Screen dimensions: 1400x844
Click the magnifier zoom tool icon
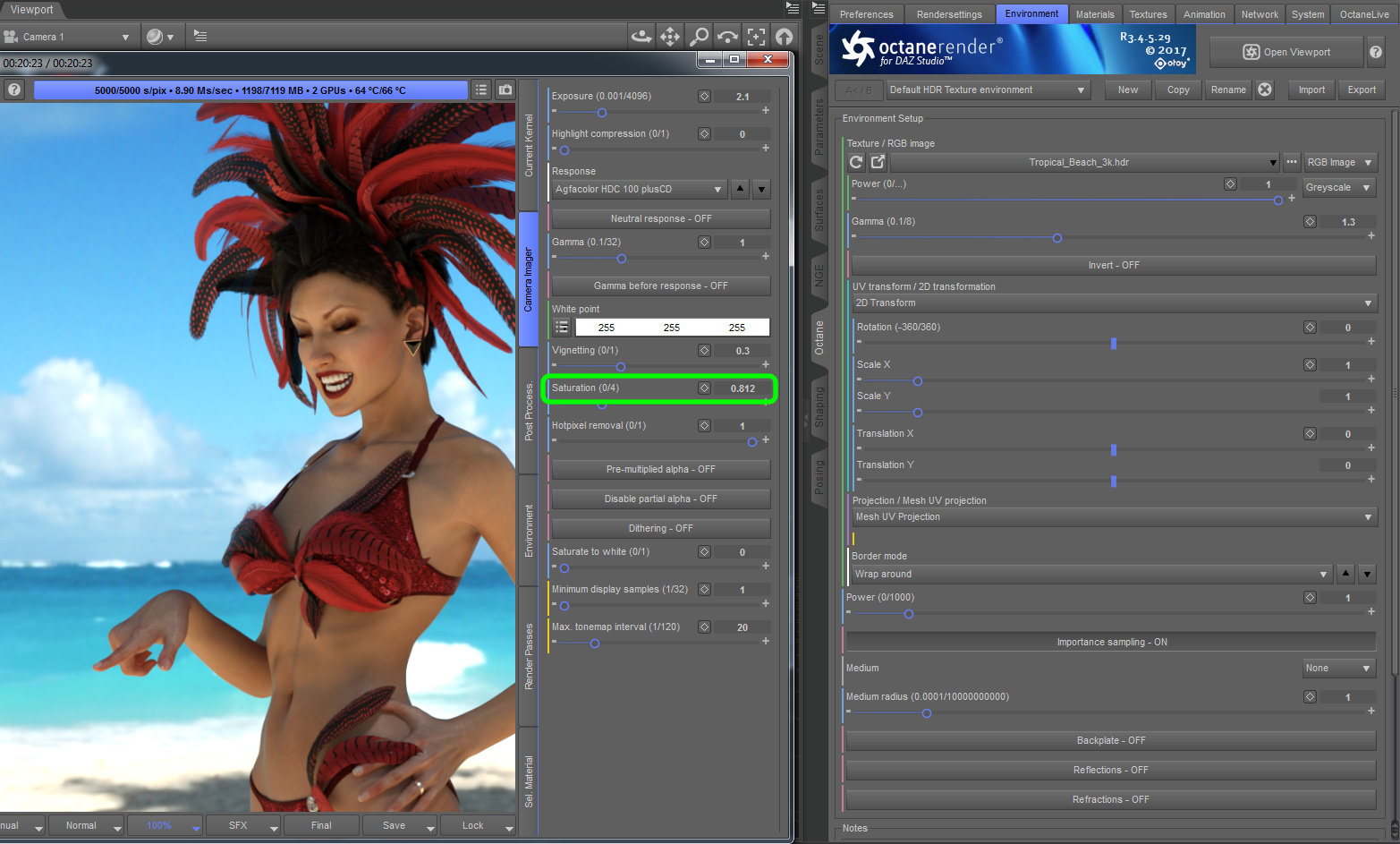click(x=699, y=37)
